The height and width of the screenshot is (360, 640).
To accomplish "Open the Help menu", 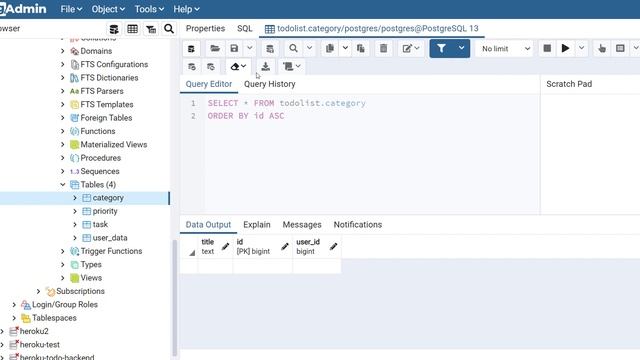I will tap(186, 9).
